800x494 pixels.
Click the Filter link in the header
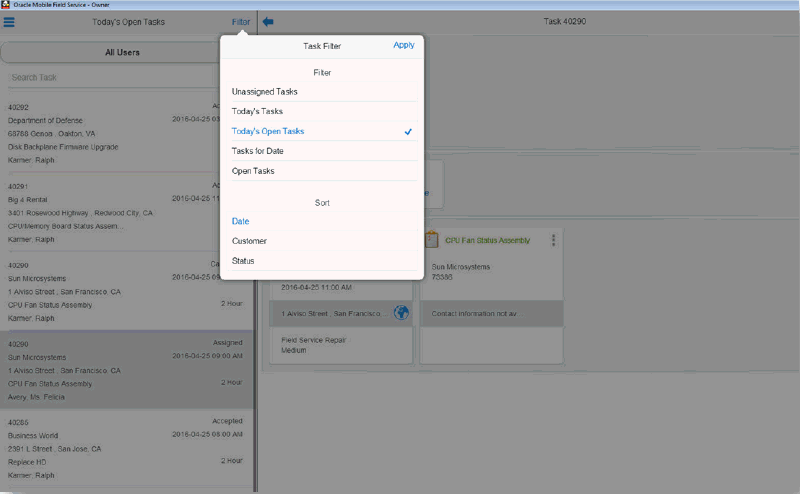point(241,22)
